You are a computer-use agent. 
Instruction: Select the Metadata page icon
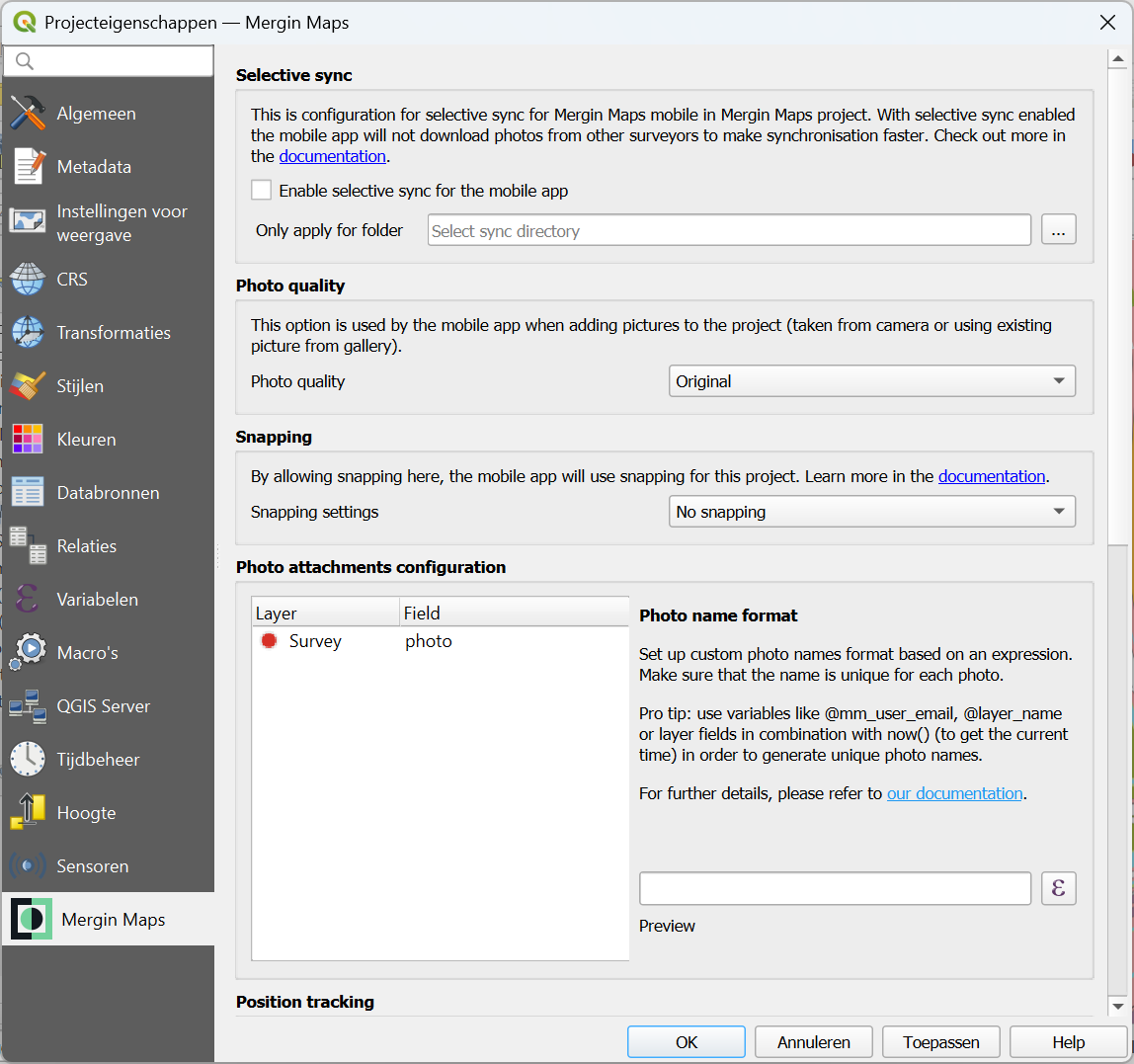[x=28, y=167]
